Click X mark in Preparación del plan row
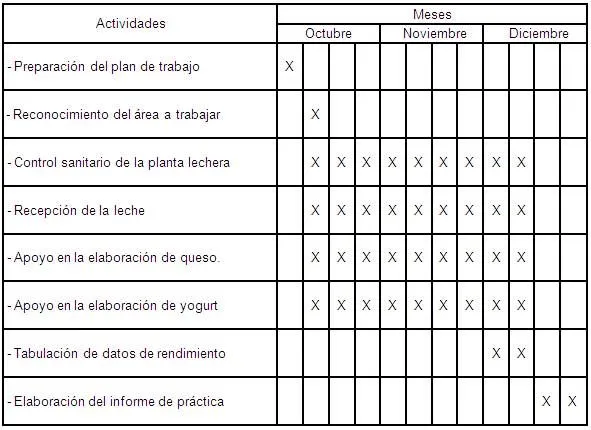Image resolution: width=591 pixels, height=430 pixels. click(289, 66)
